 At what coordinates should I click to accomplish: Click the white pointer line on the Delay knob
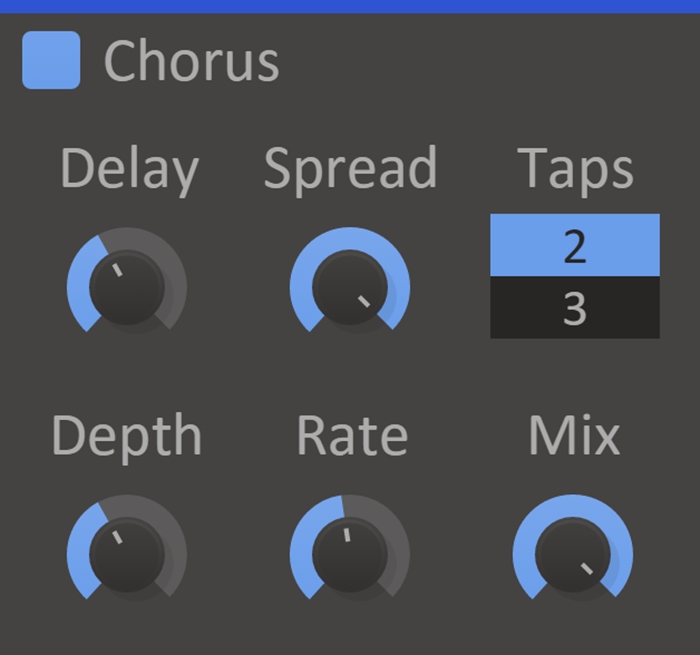click(x=118, y=270)
